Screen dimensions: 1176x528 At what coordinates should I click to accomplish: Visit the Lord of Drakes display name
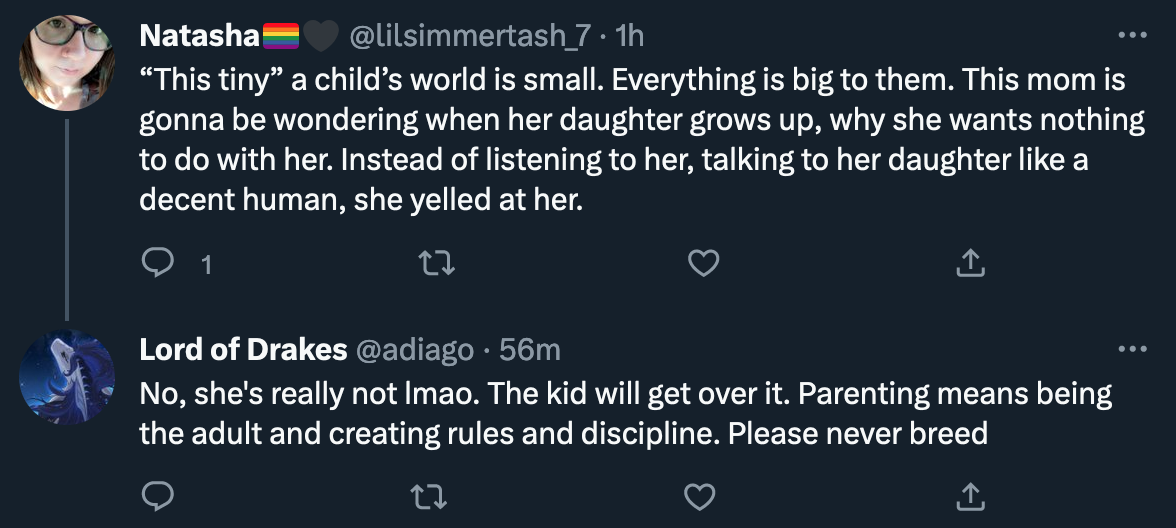[x=243, y=350]
